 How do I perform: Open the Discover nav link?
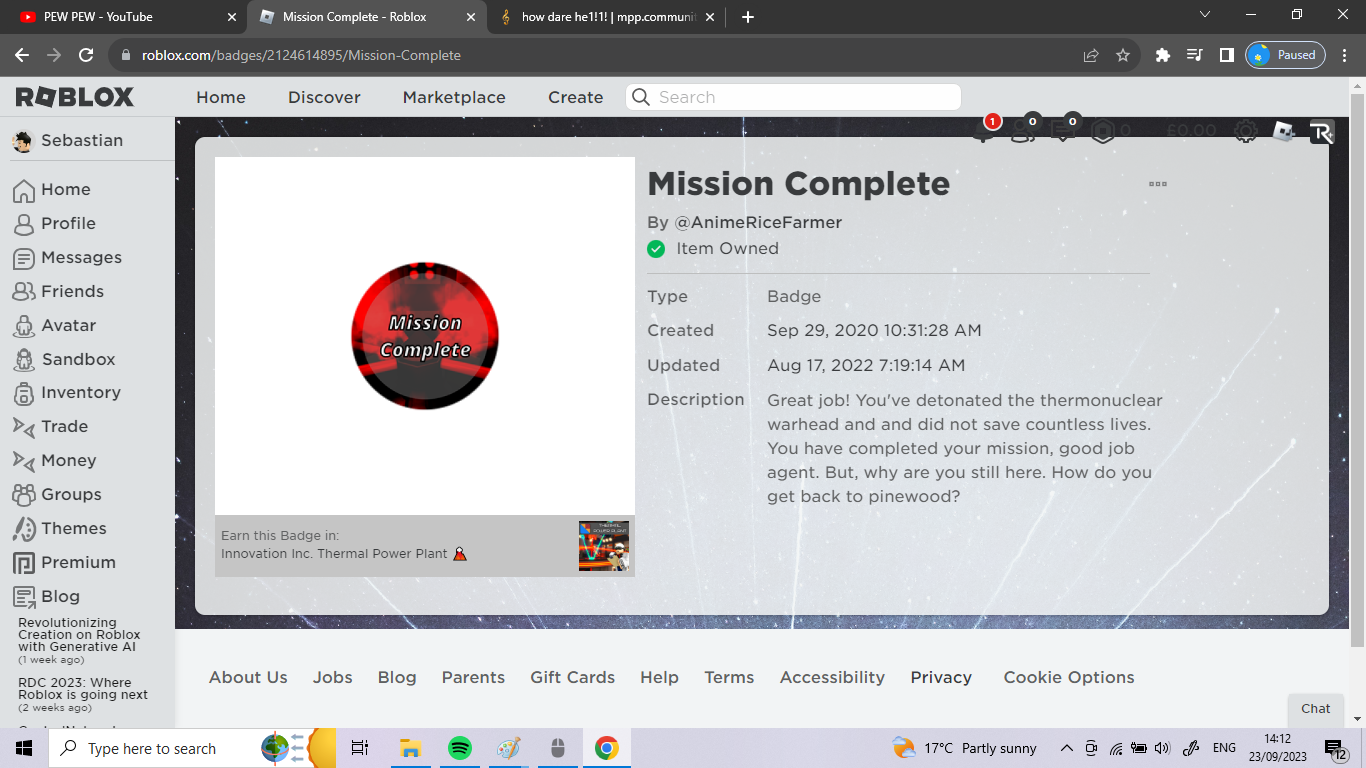click(324, 97)
